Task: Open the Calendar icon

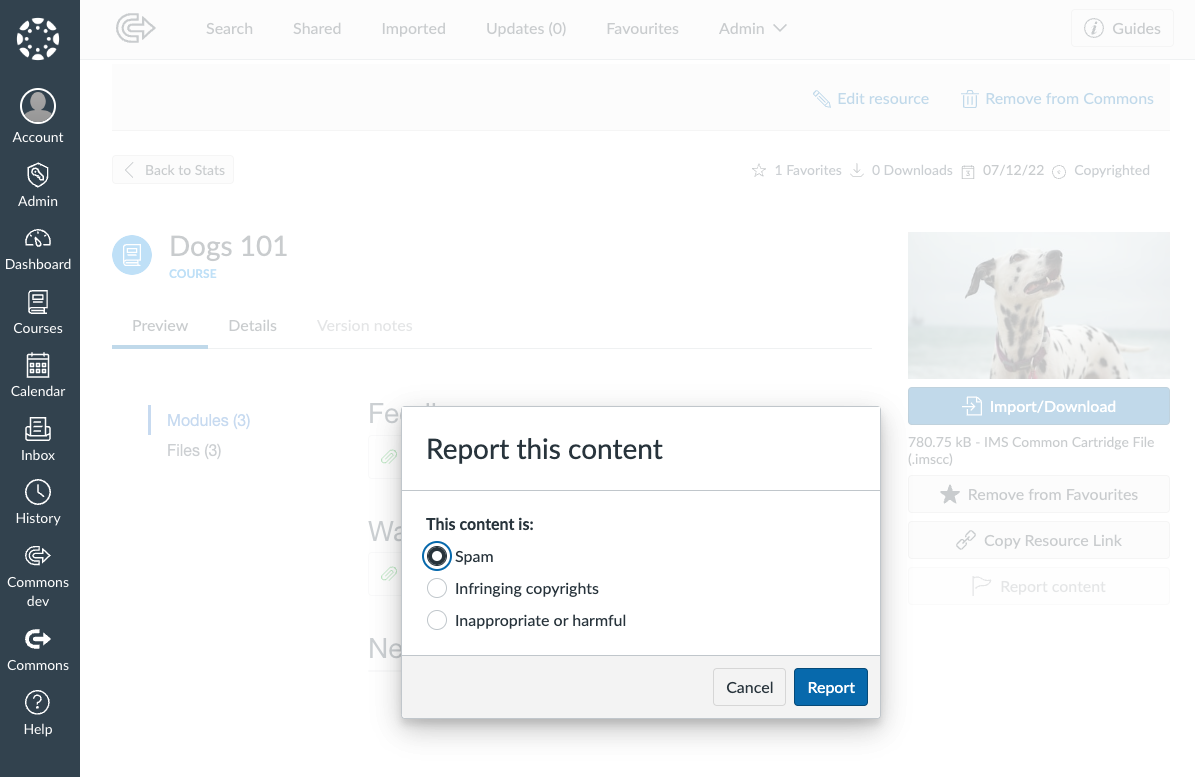Action: [x=38, y=365]
